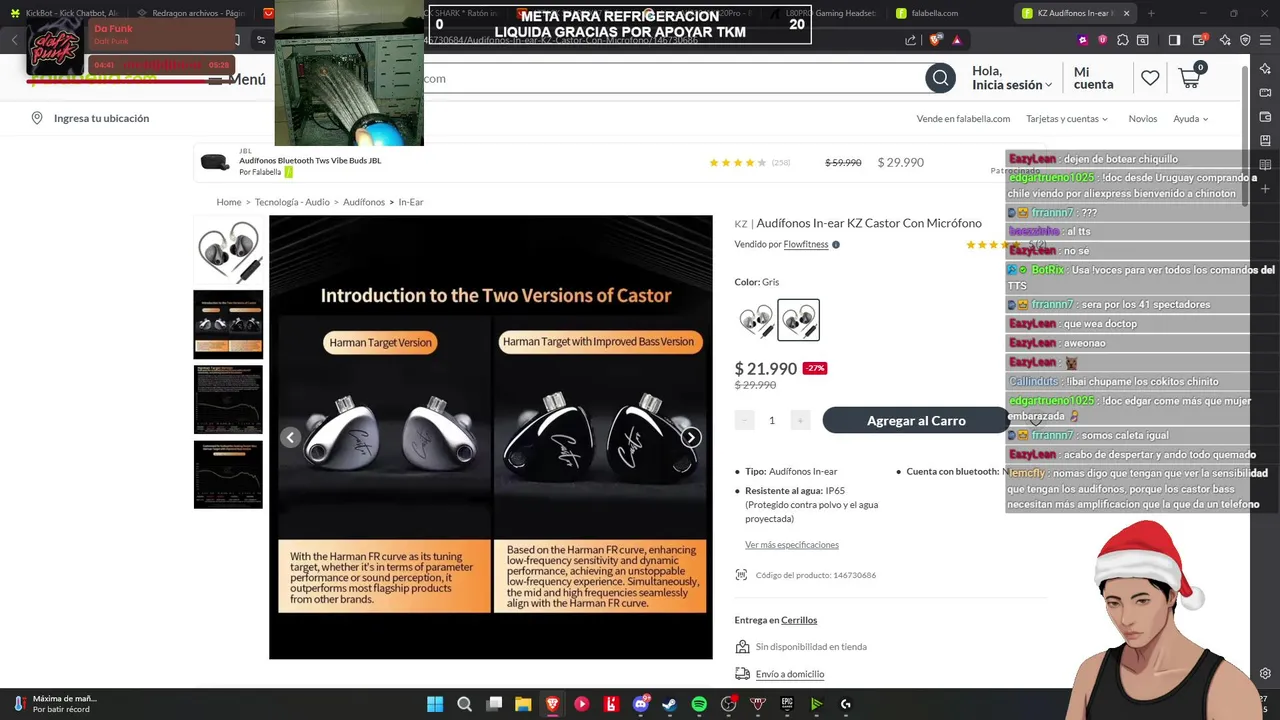Viewport: 1280px width, 720px height.
Task: Decrease quantity with minus button
Action: [x=744, y=420]
